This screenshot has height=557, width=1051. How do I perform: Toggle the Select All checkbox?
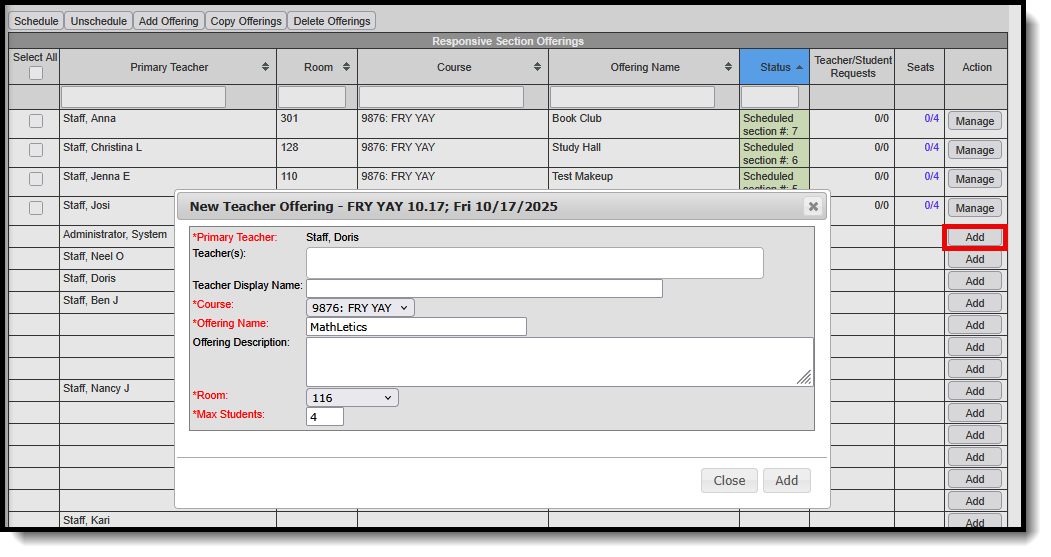[36, 73]
